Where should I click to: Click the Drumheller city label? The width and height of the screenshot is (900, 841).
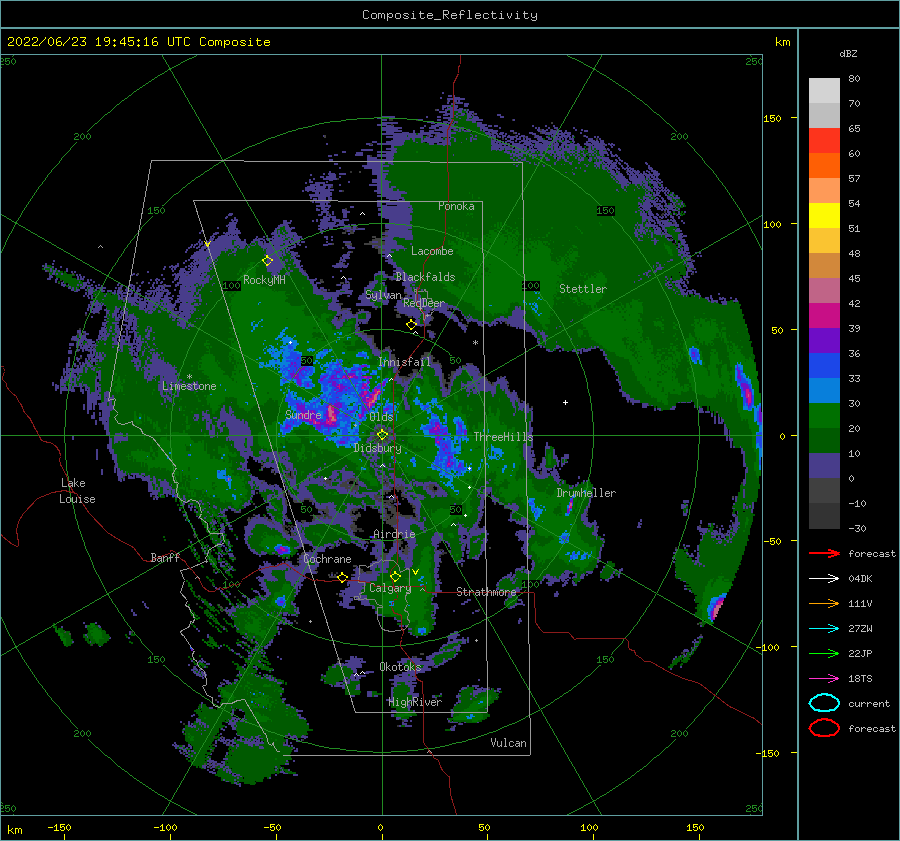pyautogui.click(x=586, y=493)
